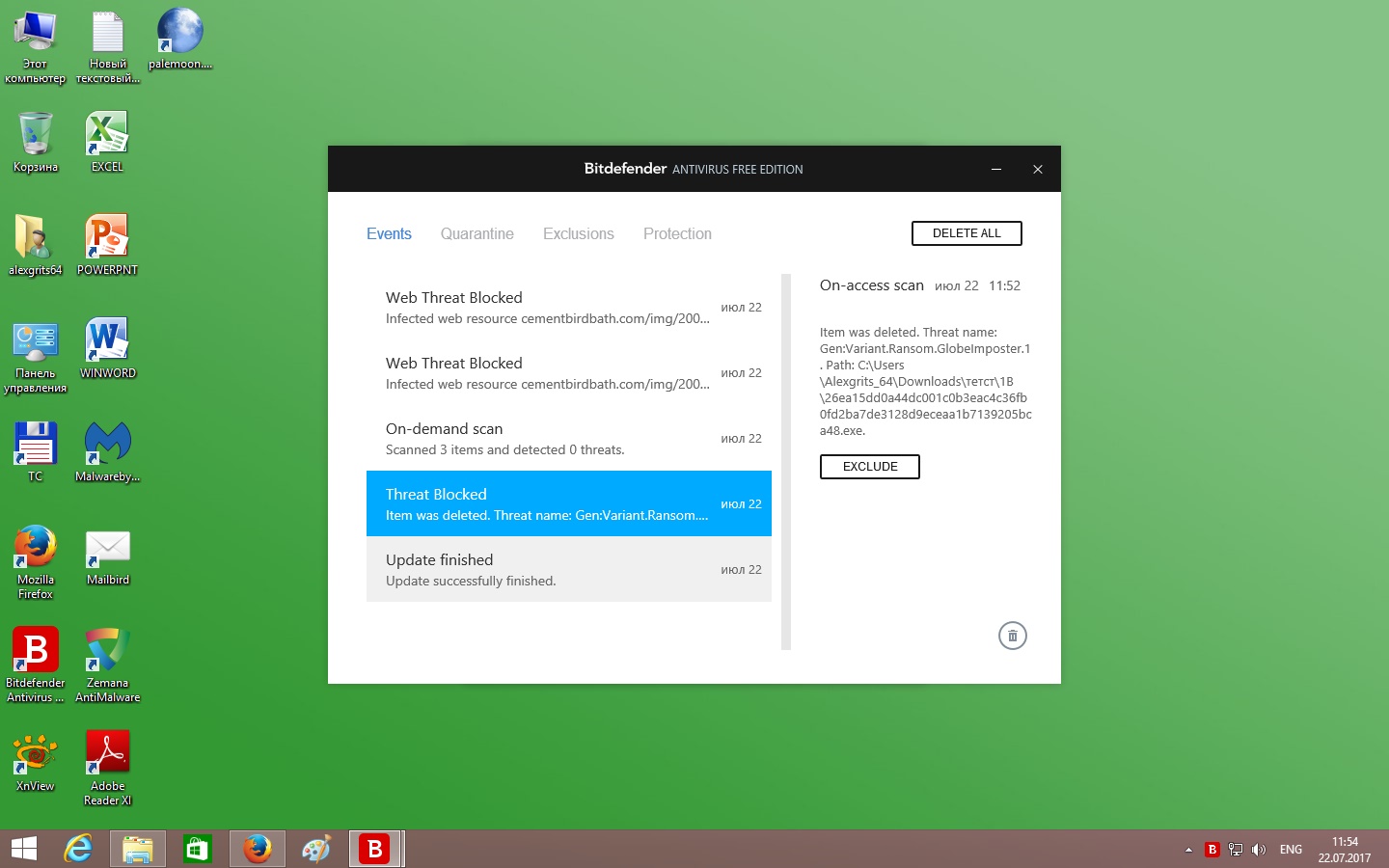Image resolution: width=1389 pixels, height=868 pixels.
Task: Switch to the Quarantine tab
Action: pos(477,233)
